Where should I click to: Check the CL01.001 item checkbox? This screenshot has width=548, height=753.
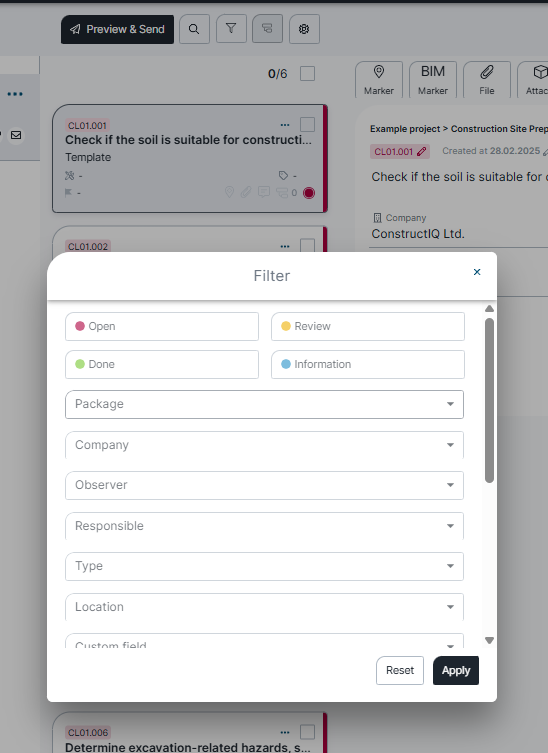tap(307, 125)
